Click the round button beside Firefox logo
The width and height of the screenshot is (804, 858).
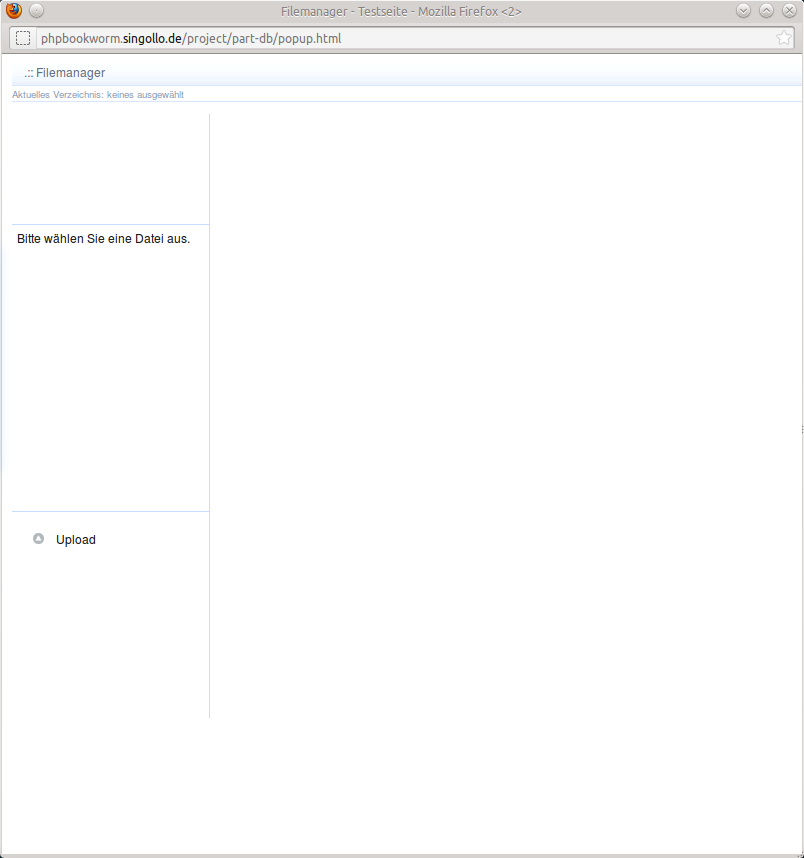point(37,10)
